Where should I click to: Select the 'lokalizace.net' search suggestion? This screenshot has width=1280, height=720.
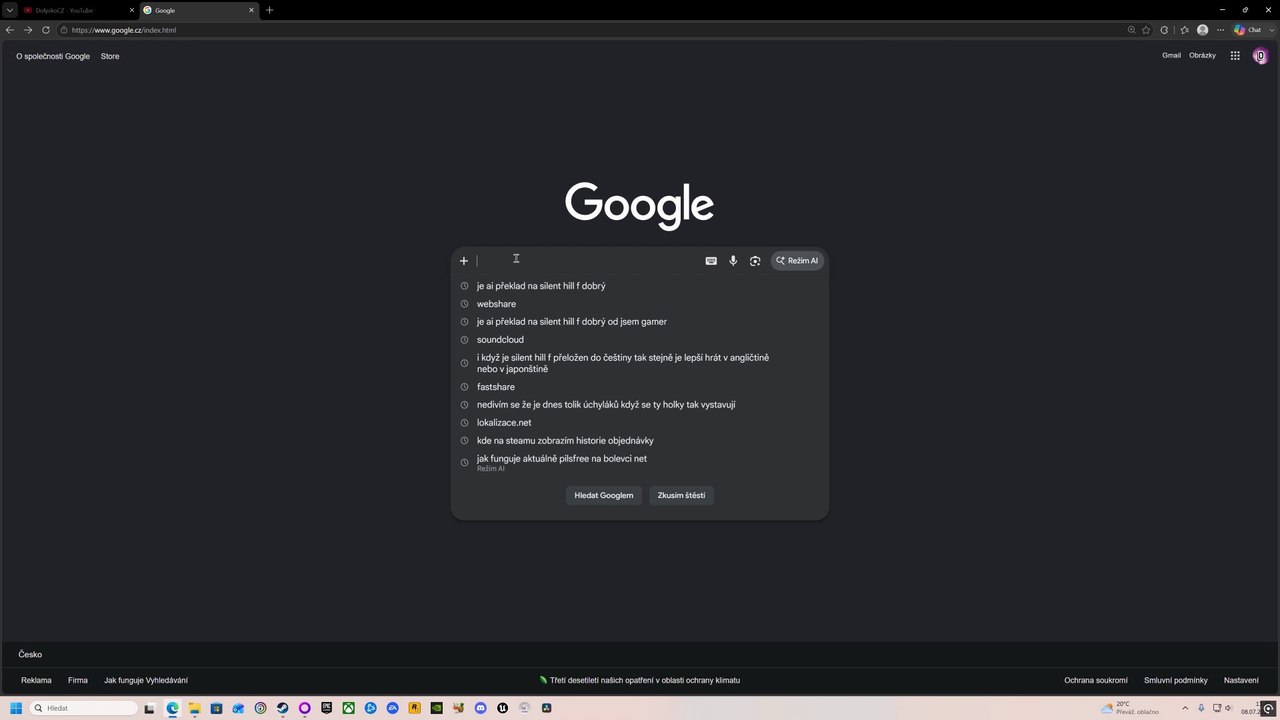coord(640,423)
